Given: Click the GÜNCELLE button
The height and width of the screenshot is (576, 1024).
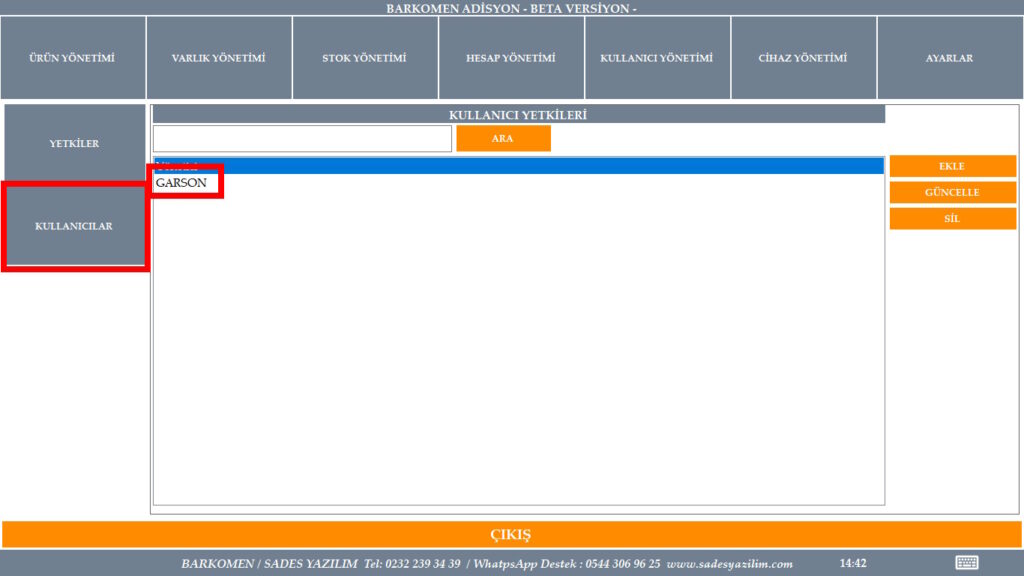Looking at the screenshot, I should click(953, 192).
